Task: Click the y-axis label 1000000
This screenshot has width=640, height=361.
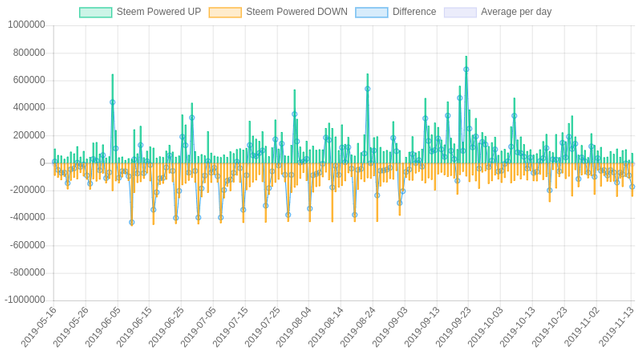Action: [x=26, y=25]
